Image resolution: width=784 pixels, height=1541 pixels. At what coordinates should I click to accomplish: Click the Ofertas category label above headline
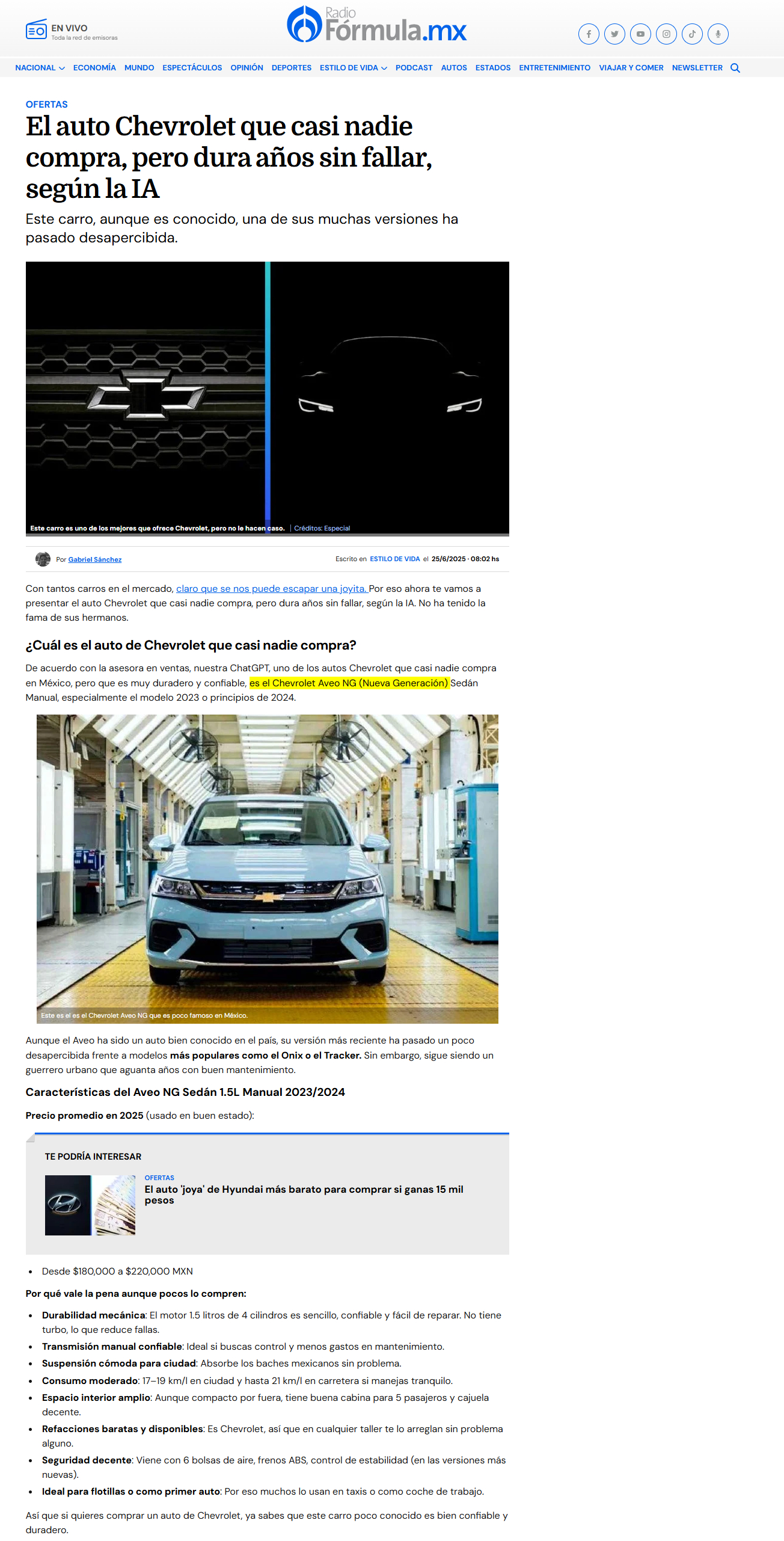click(46, 105)
